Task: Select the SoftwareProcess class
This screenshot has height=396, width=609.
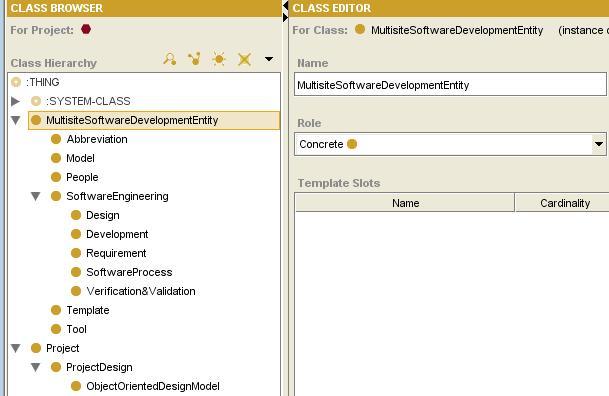Action: tap(129, 273)
